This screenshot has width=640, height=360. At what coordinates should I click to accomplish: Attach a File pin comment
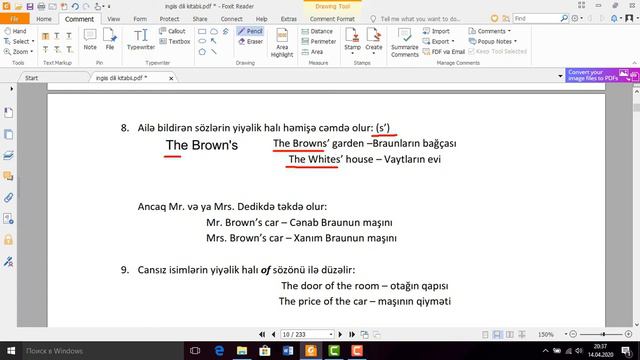110,40
